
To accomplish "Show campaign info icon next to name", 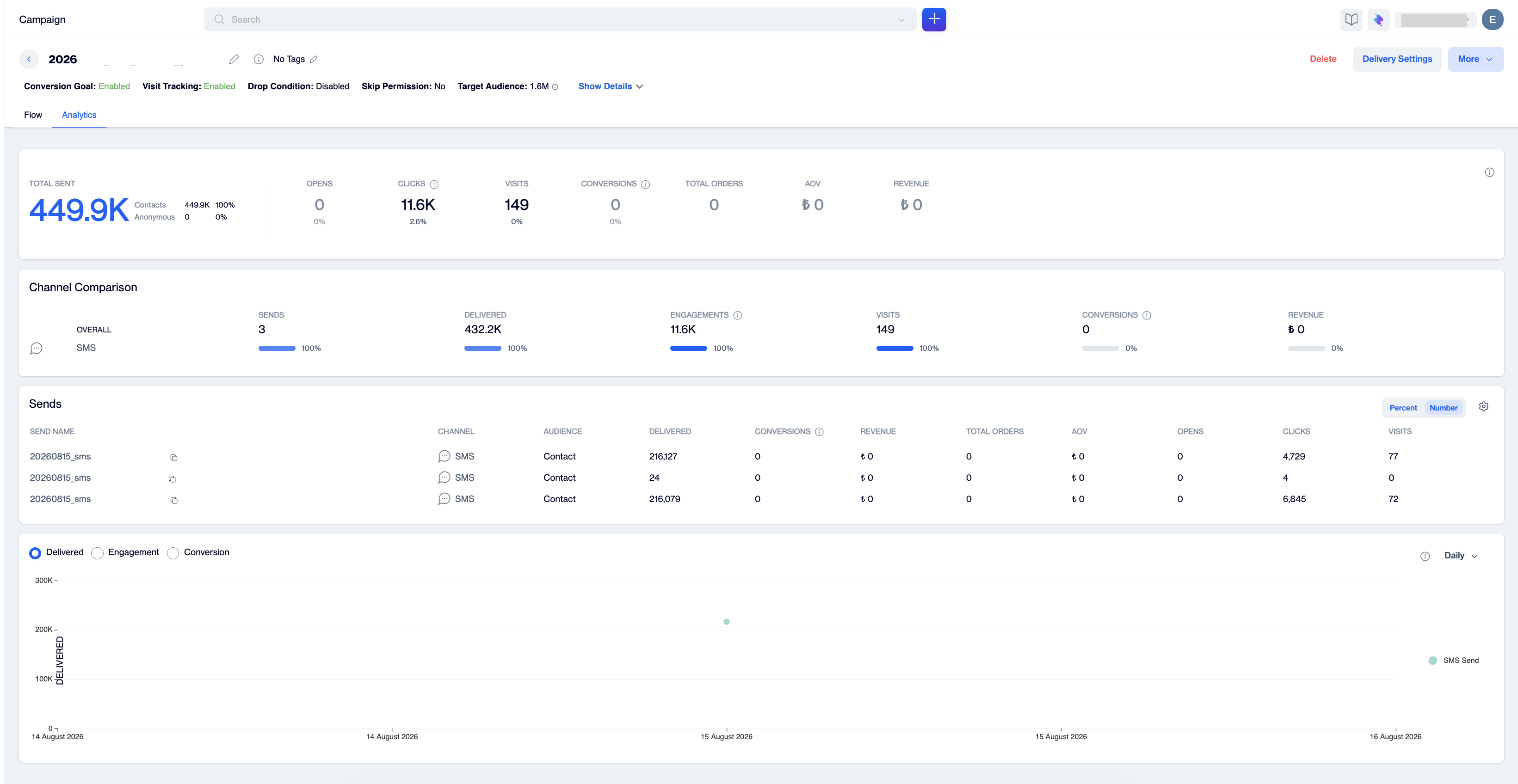I will [258, 59].
